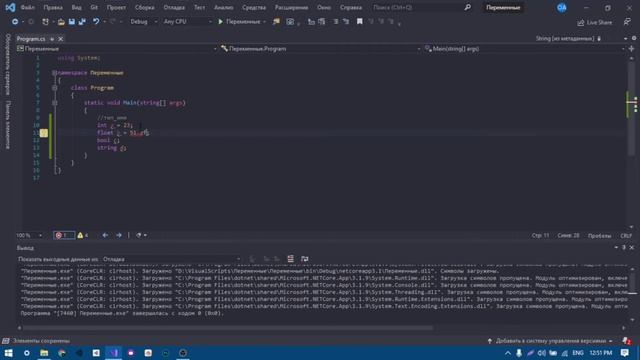Click the Clear All output icon

click(290, 259)
